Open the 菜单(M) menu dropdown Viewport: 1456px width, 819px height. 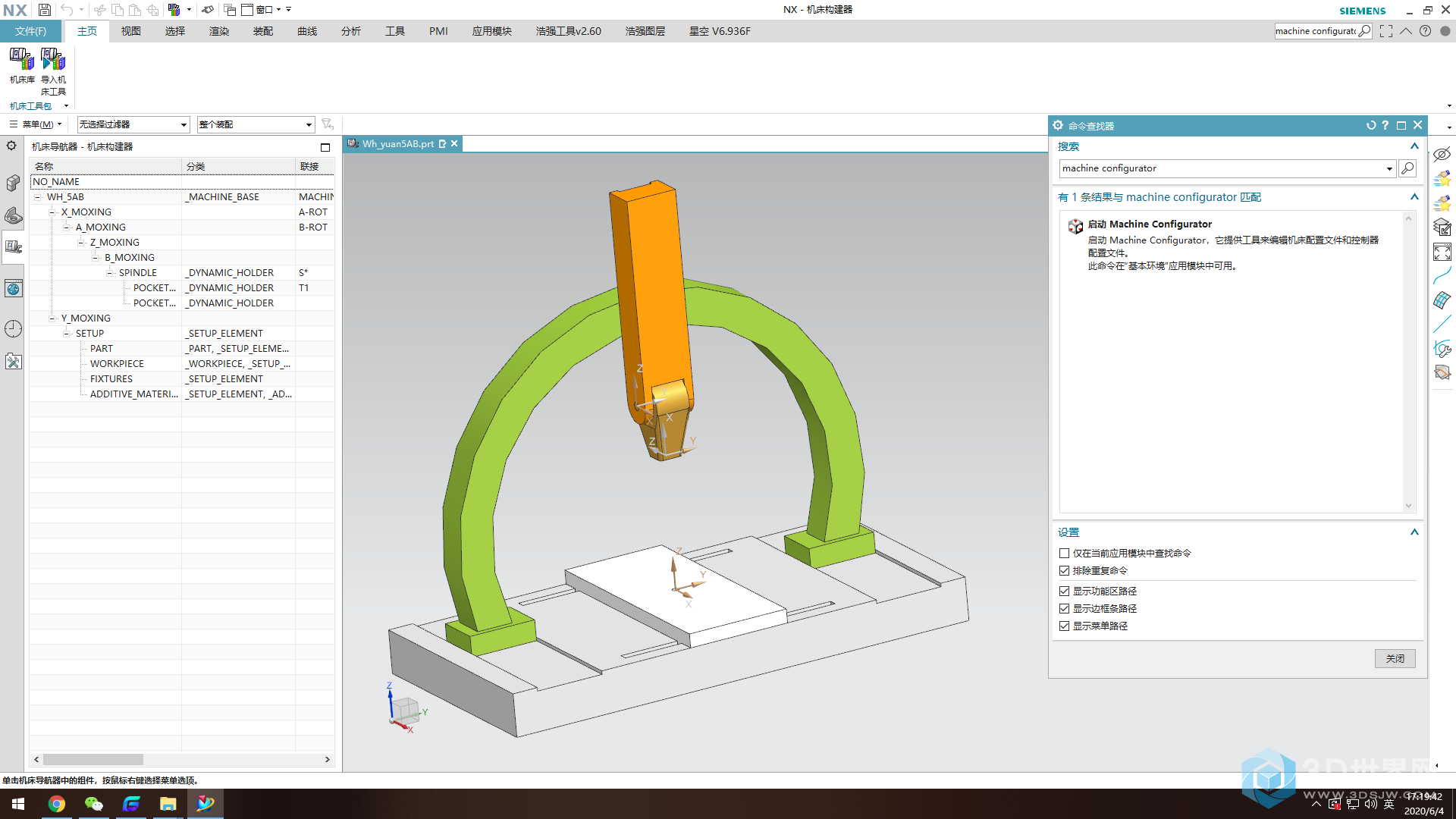click(x=35, y=124)
